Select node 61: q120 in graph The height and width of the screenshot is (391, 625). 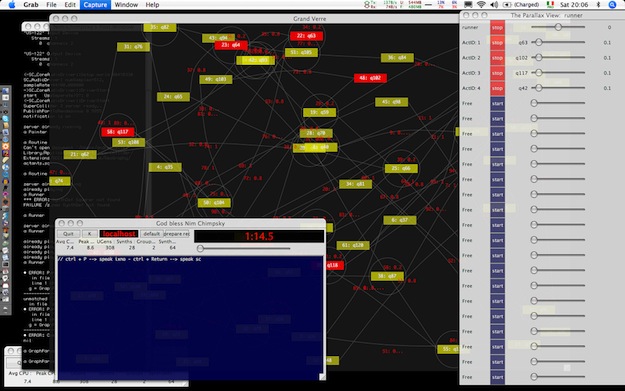pos(353,245)
